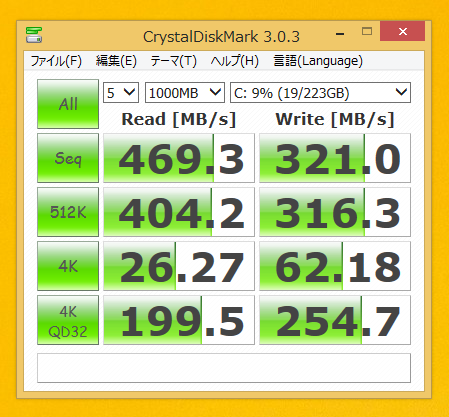The width and height of the screenshot is (449, 417).
Task: Select the 512K read result 404.2
Action: (x=179, y=212)
